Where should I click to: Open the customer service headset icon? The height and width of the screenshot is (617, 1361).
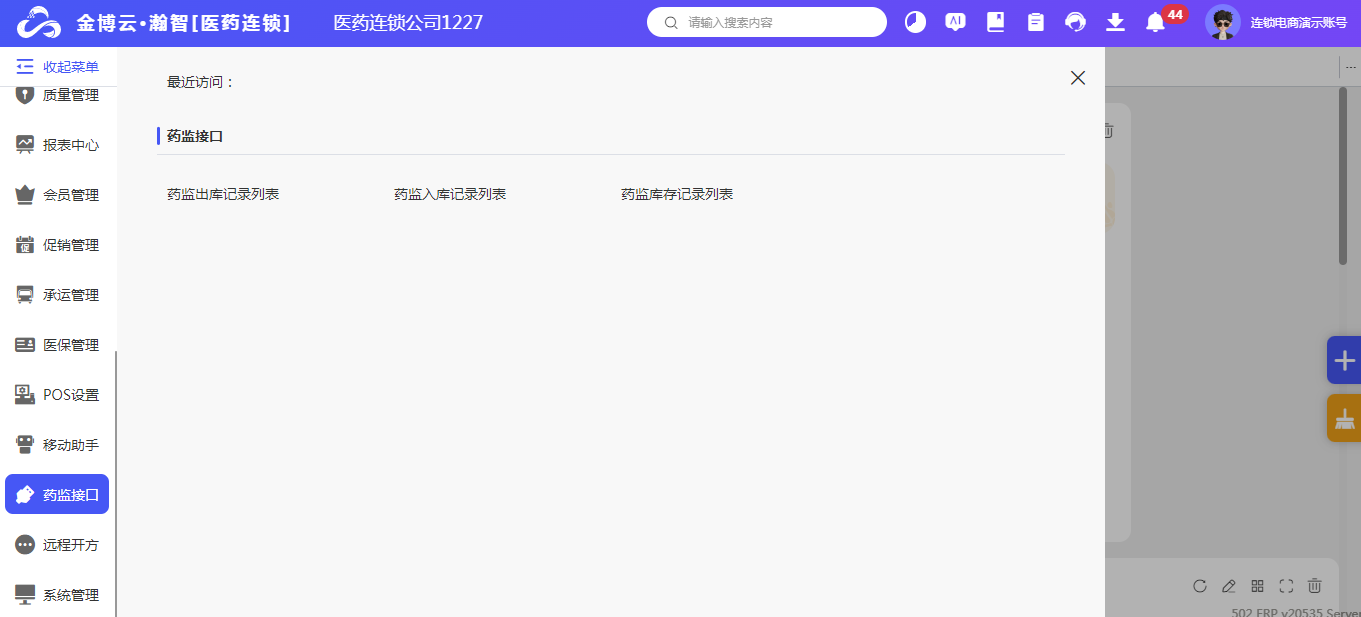1076,22
